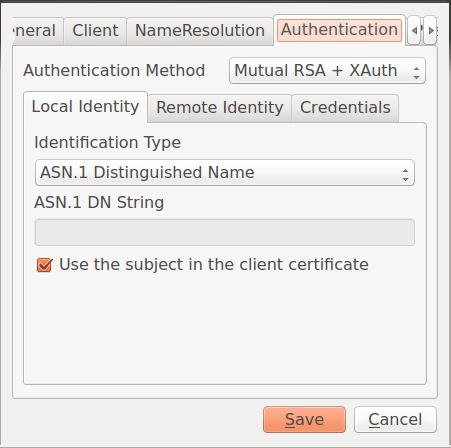Image resolution: width=451 pixels, height=448 pixels.
Task: Show the Credentials sub-tab
Action: pos(345,108)
